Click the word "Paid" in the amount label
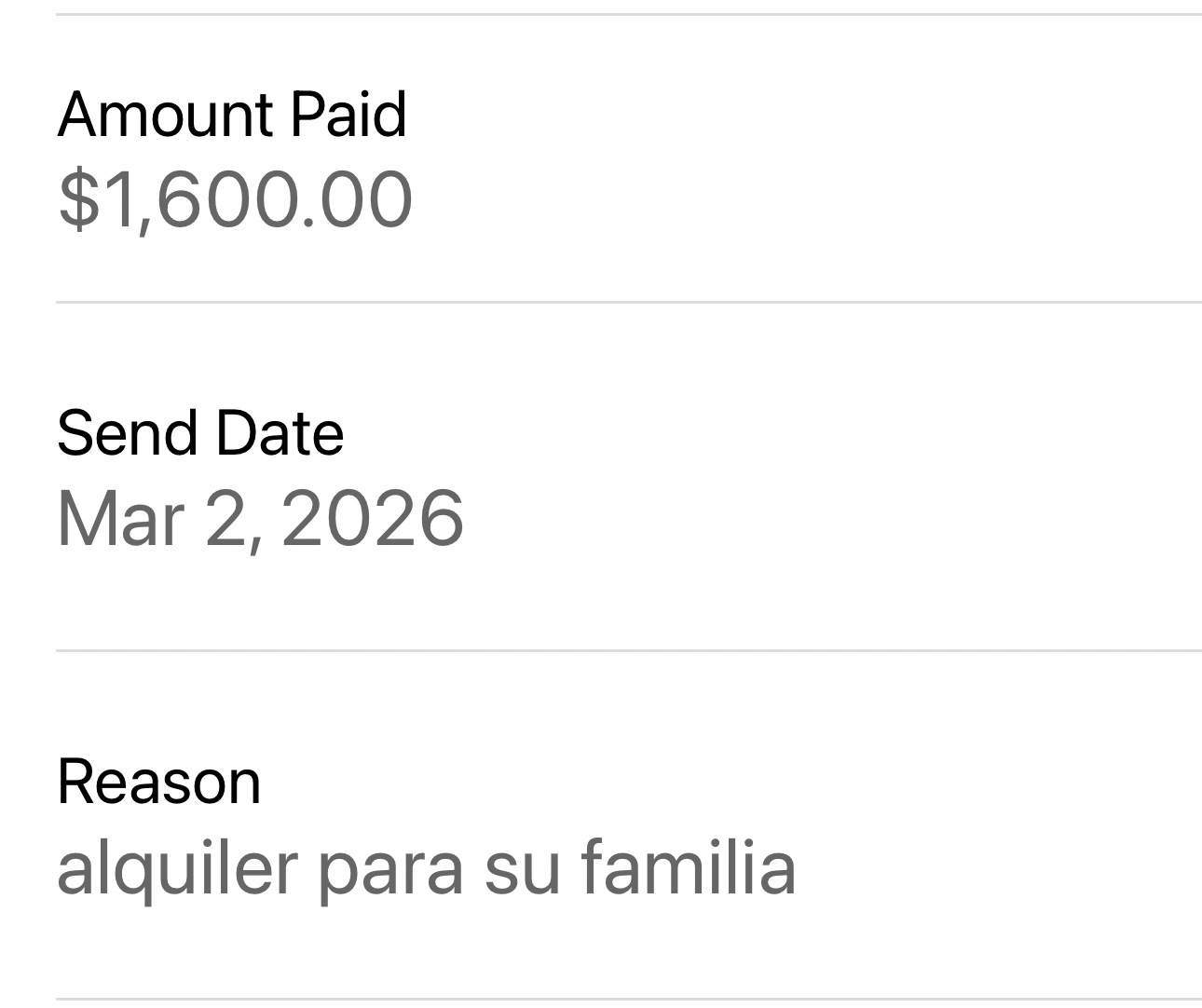 pos(348,116)
